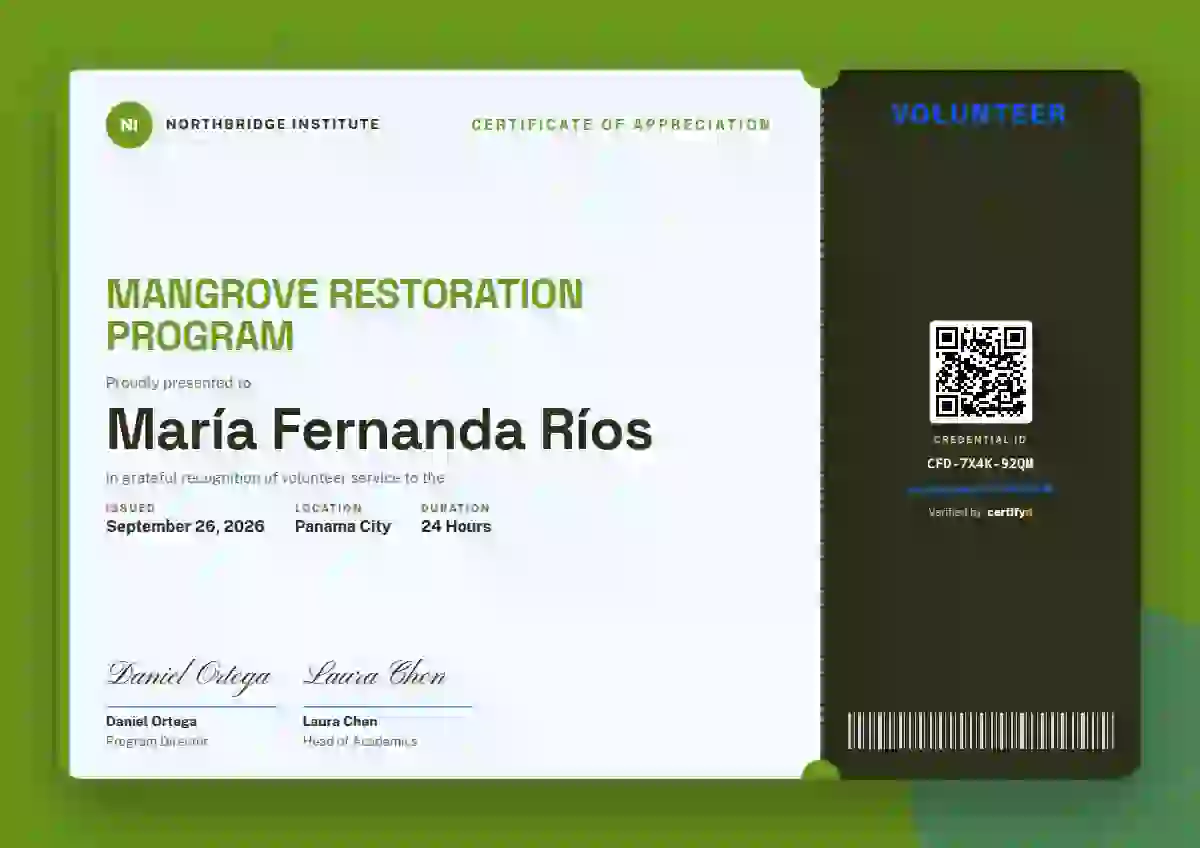
Task: Click the 'ISSUED' label
Action: pyautogui.click(x=131, y=508)
